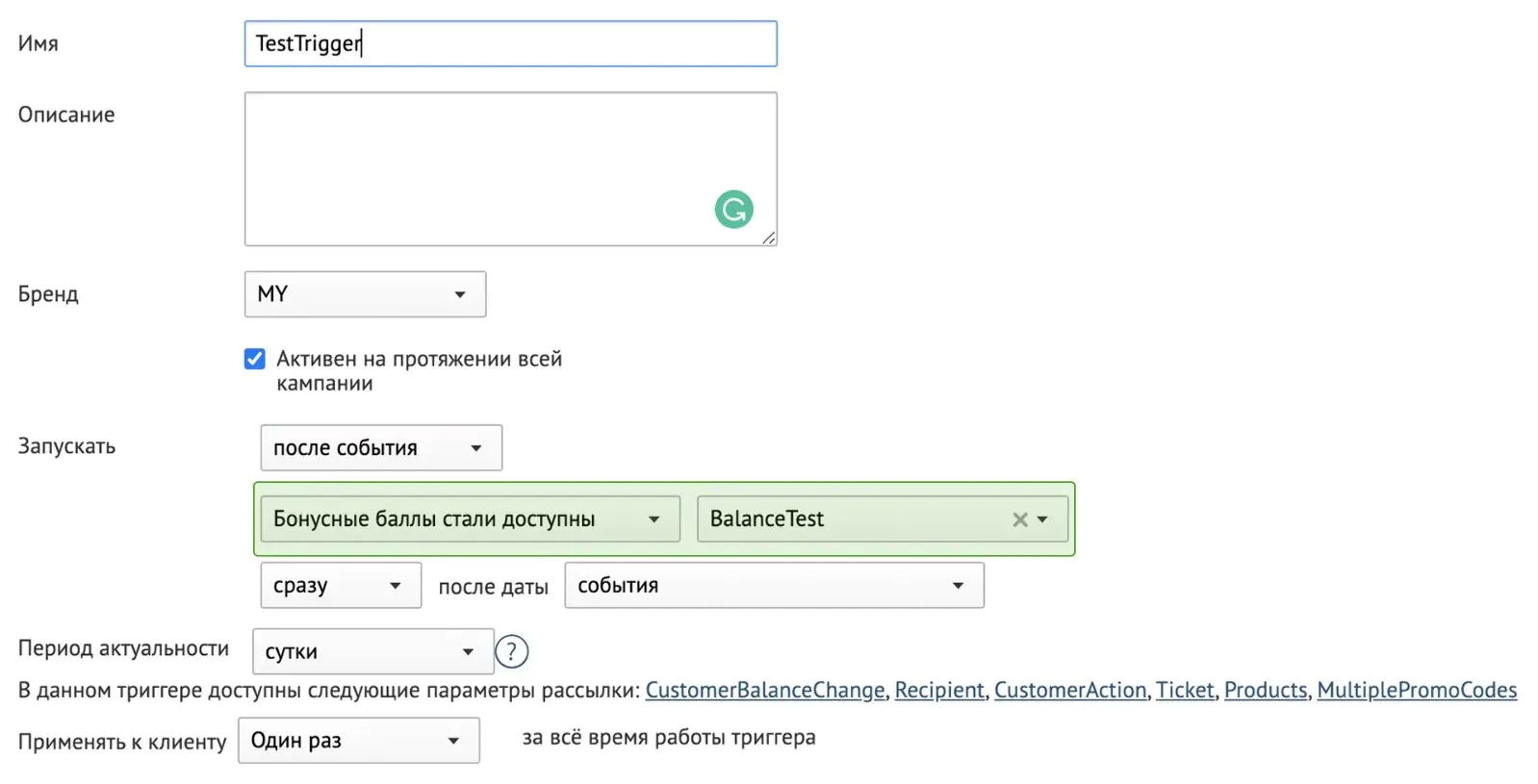The width and height of the screenshot is (1538, 784).
Task: Open the CustomerBalanceChange parameter link
Action: point(764,690)
